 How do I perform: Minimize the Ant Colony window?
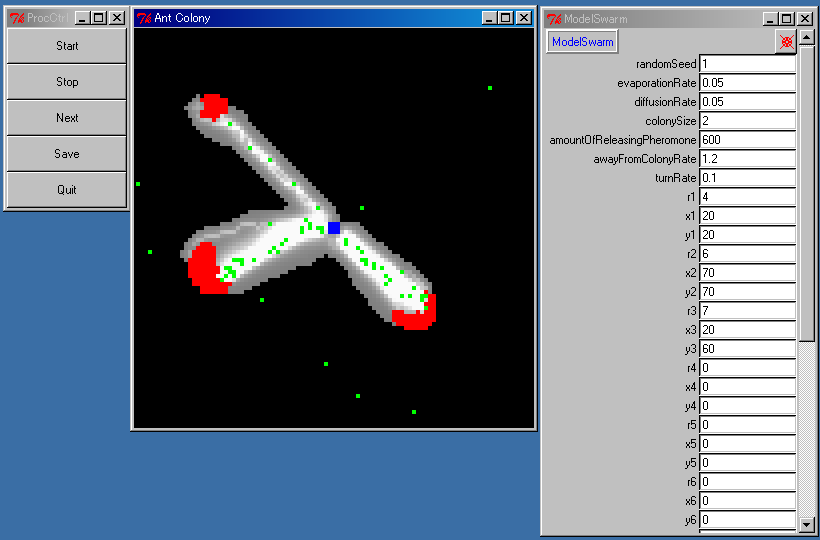(489, 18)
